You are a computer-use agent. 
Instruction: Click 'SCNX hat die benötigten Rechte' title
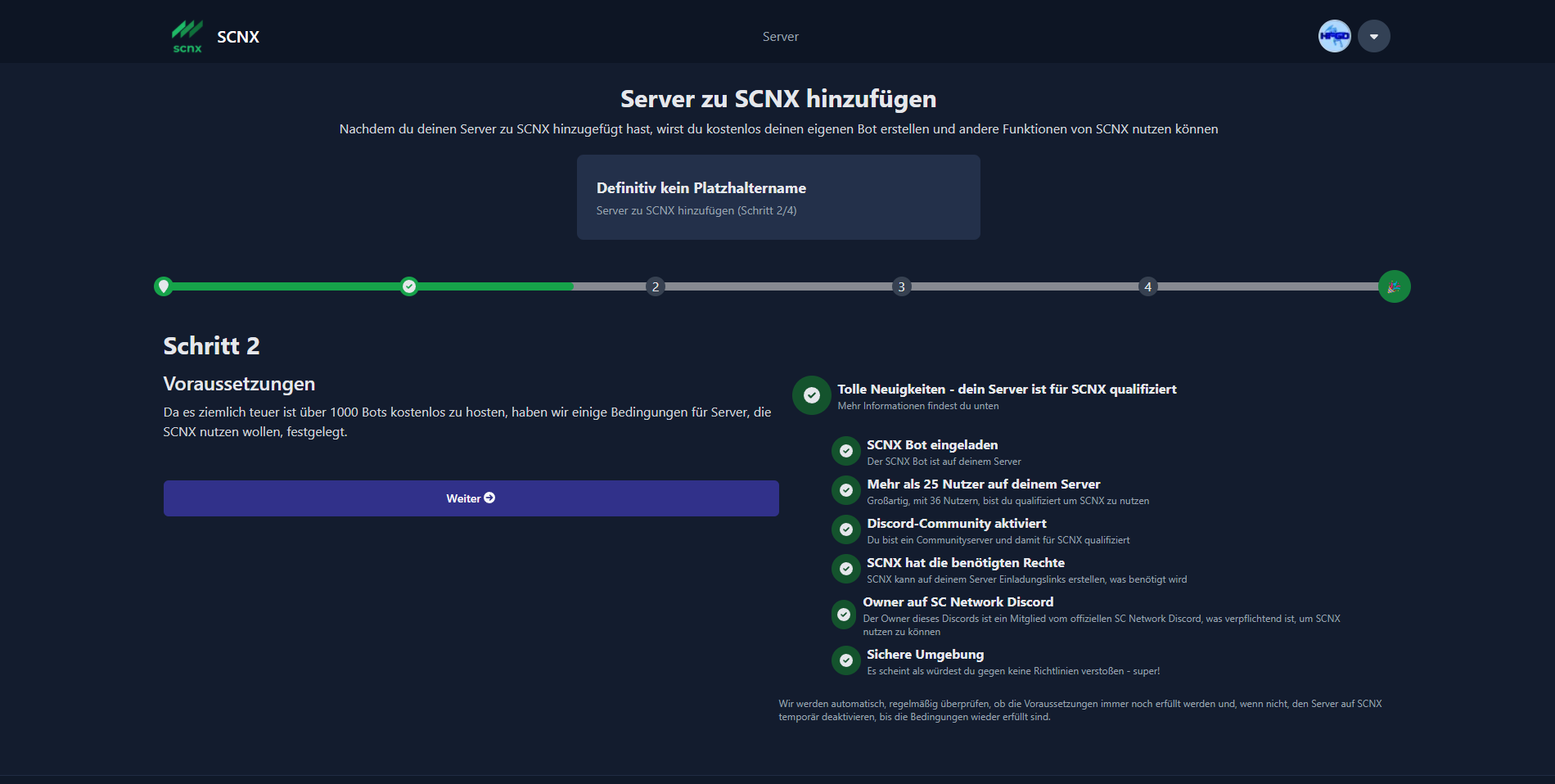point(966,563)
